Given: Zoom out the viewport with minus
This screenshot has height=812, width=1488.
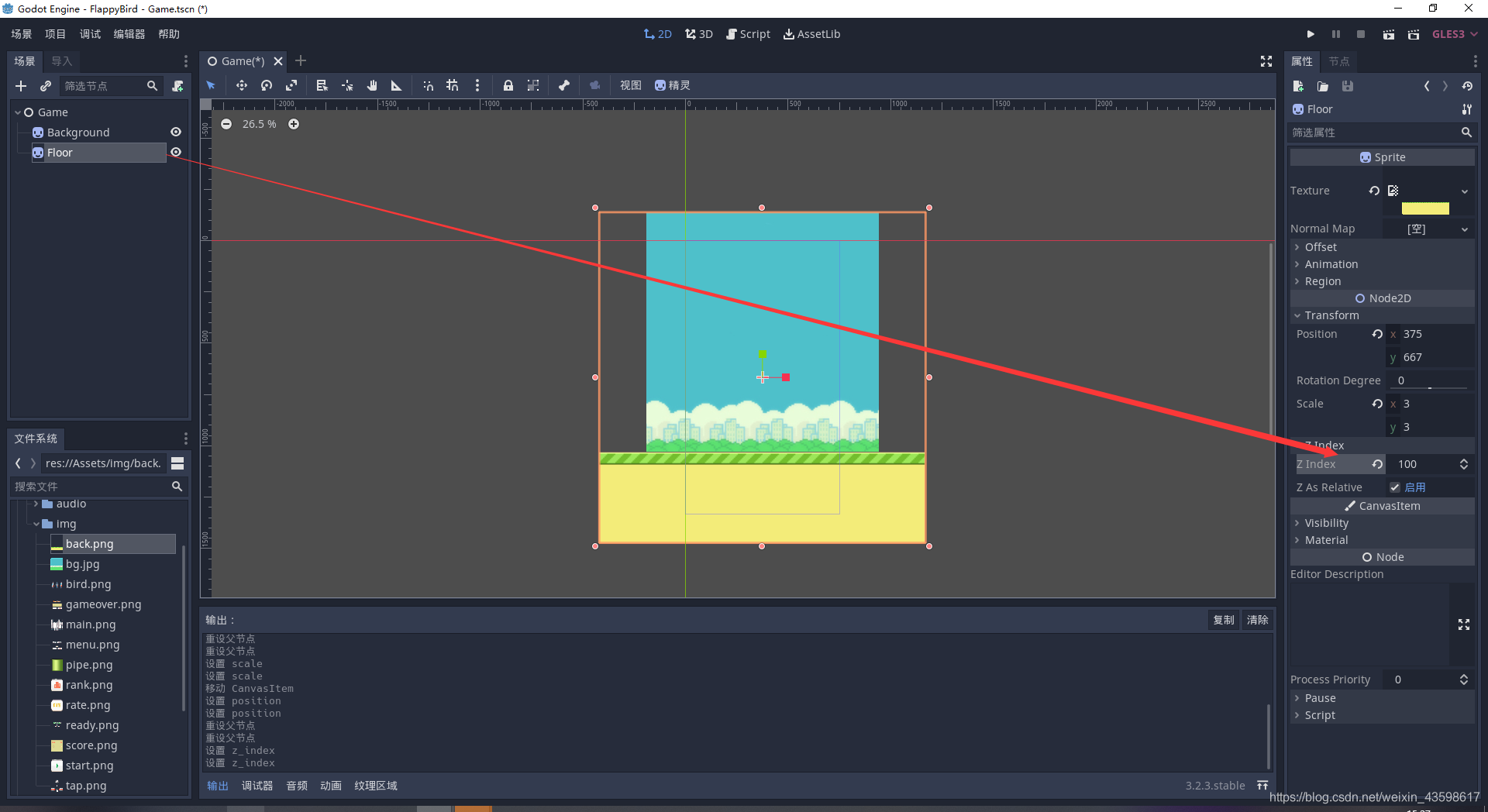Looking at the screenshot, I should point(226,124).
